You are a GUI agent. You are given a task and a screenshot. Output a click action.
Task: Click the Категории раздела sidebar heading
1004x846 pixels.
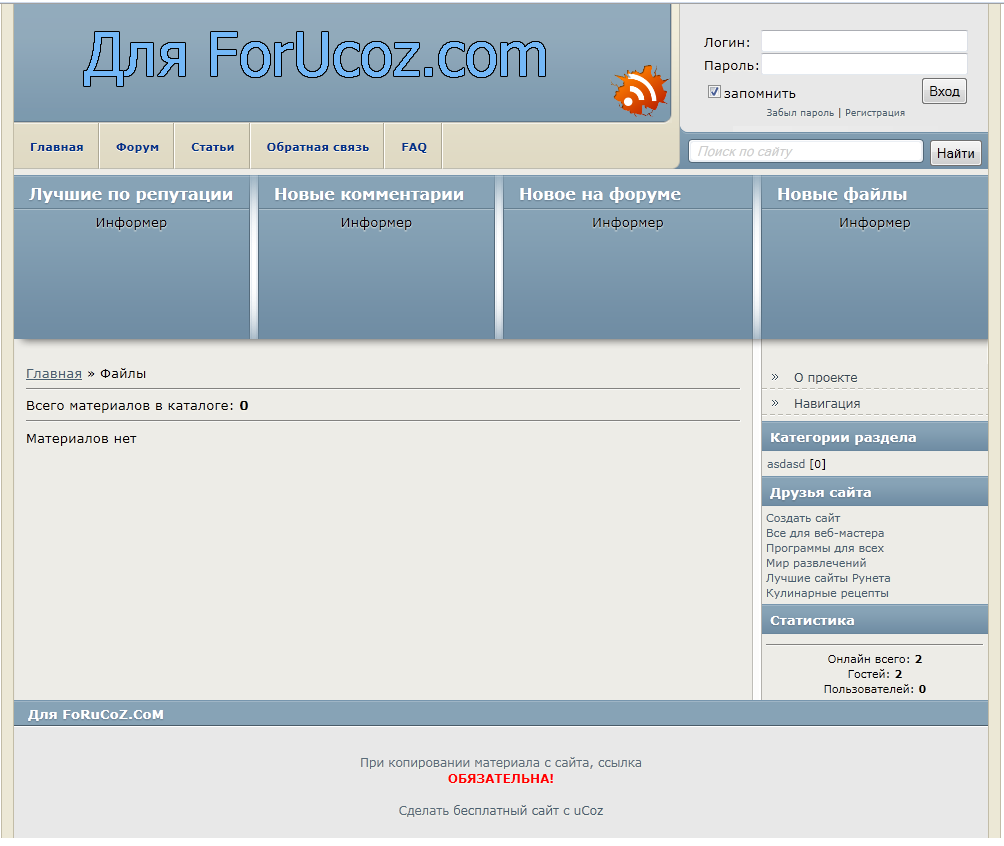(x=843, y=437)
